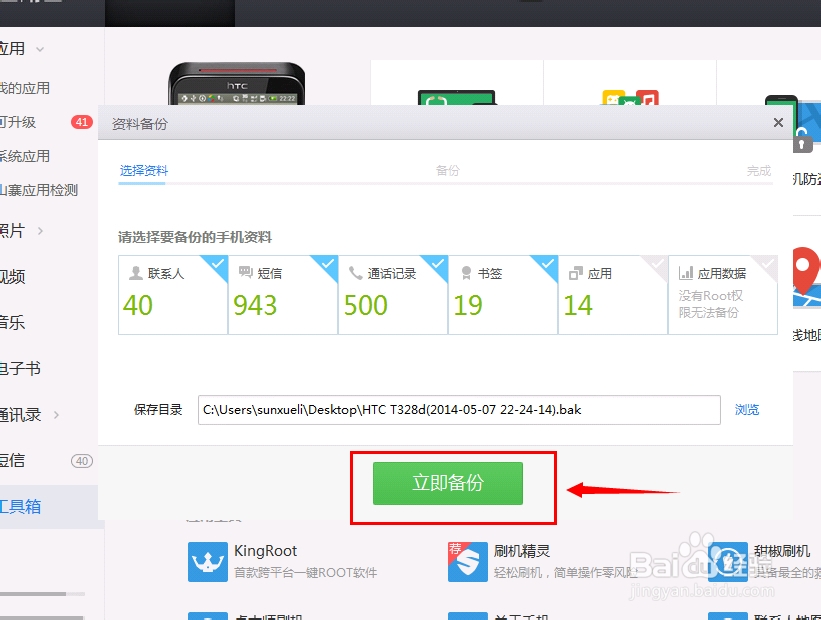Select the 备份 step tab
Viewport: 821px width, 620px height.
(447, 171)
